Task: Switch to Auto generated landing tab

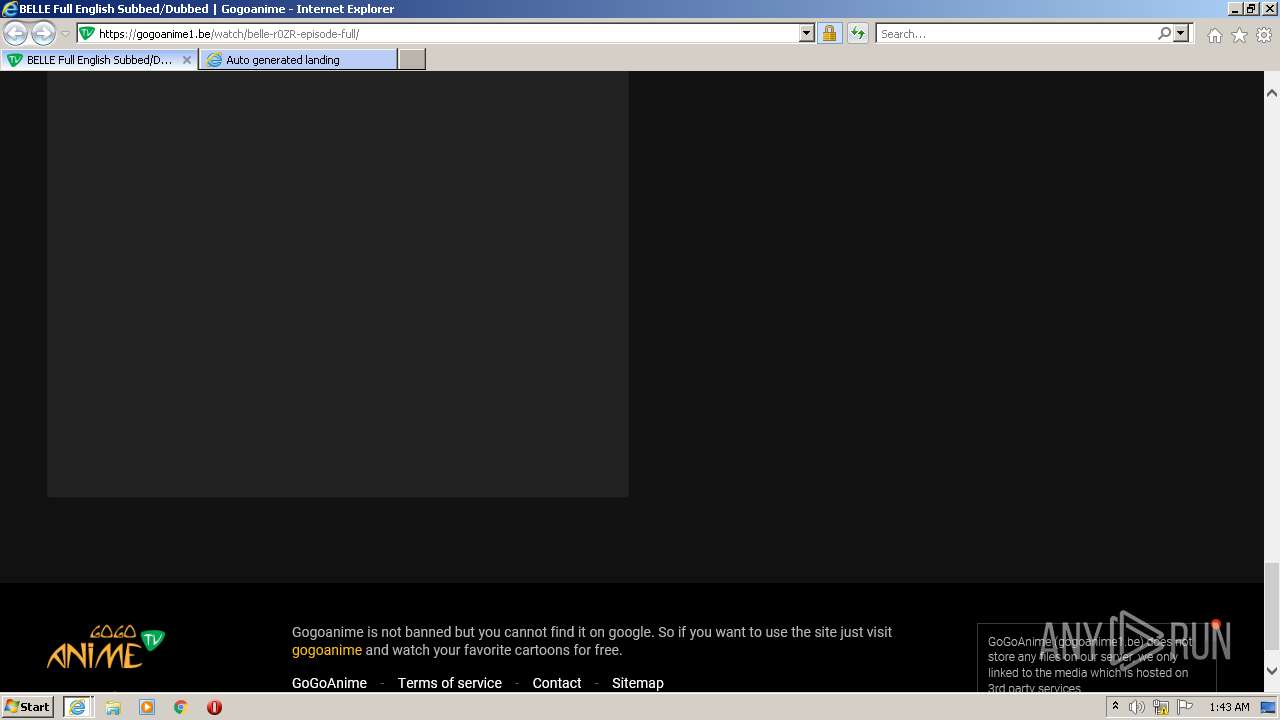Action: (298, 60)
